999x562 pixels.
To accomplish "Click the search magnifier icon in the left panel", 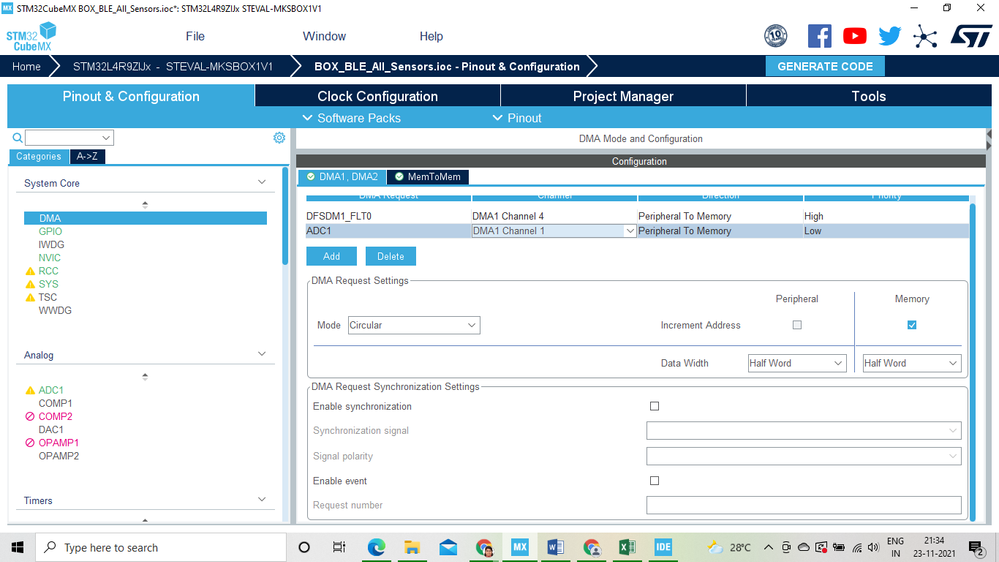I will 17,138.
